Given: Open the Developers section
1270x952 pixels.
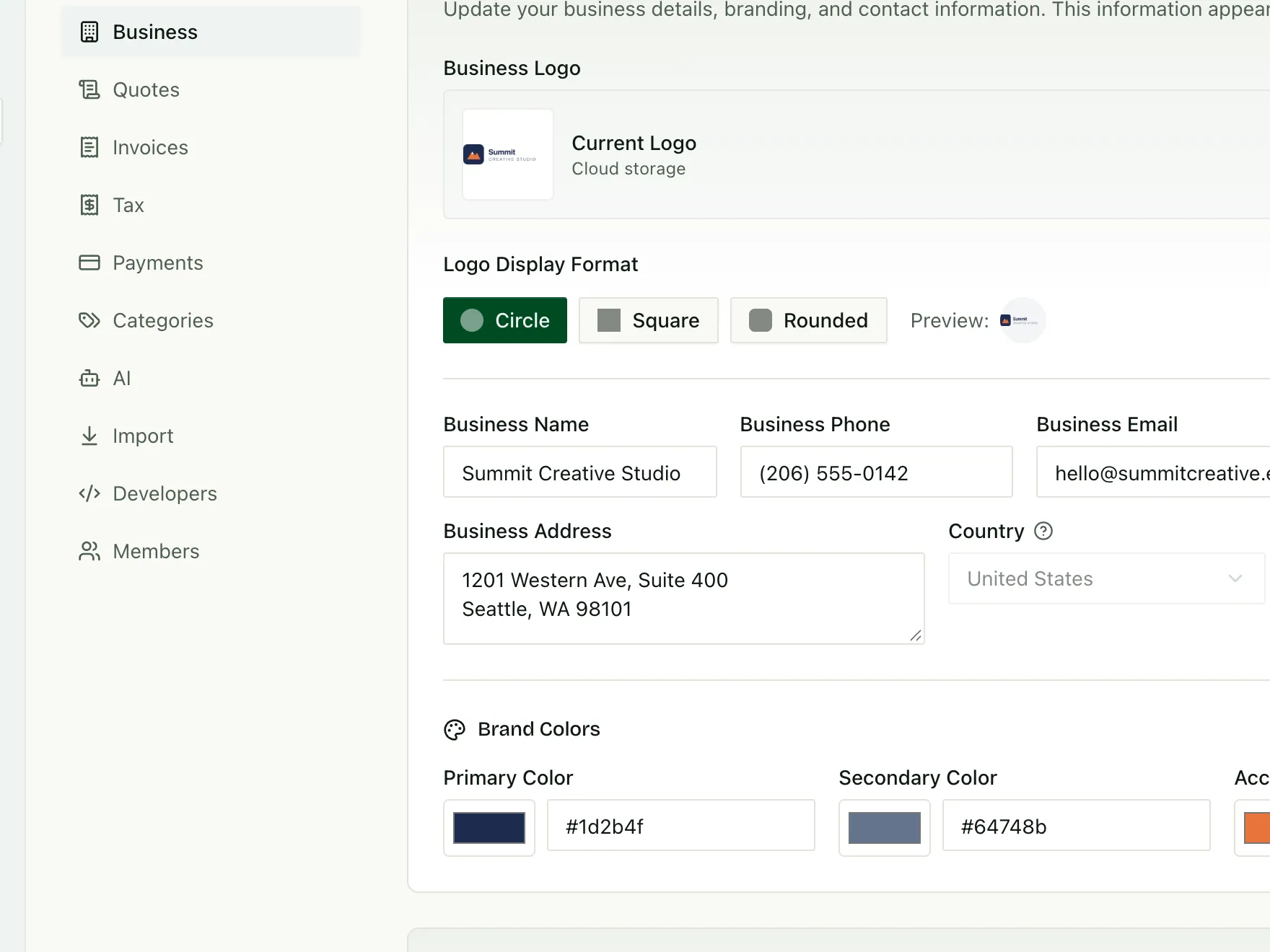Looking at the screenshot, I should [x=211, y=493].
